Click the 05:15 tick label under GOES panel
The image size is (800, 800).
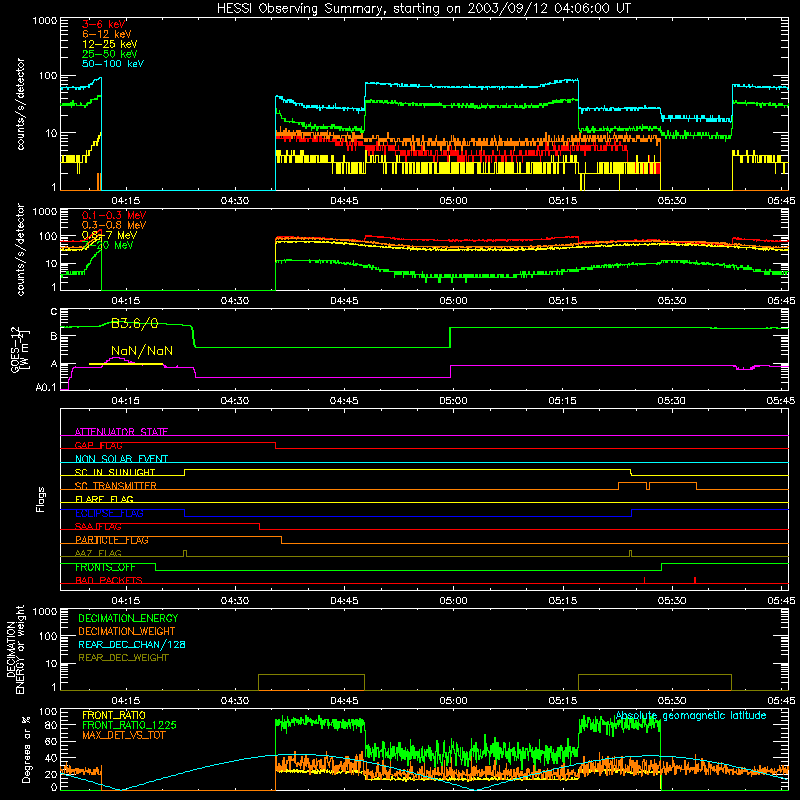point(562,401)
